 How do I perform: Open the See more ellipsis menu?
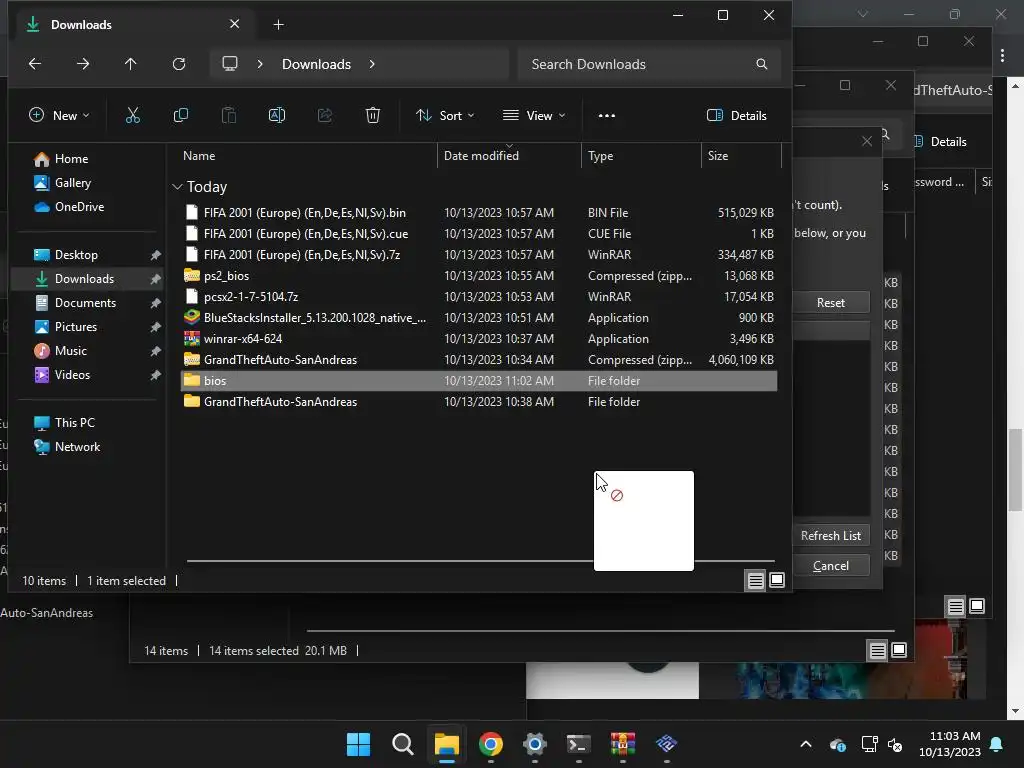coord(607,116)
